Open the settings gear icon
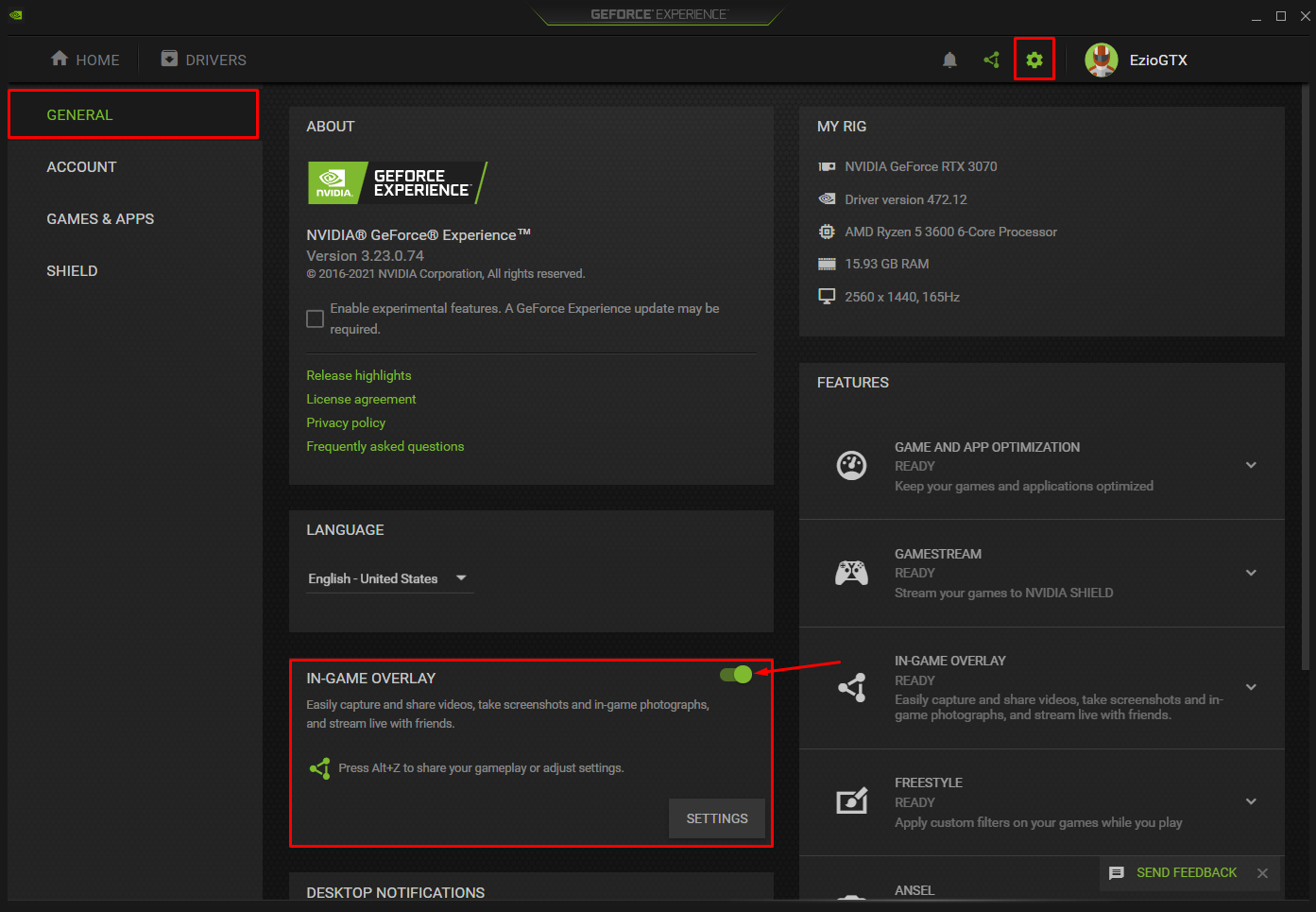1316x912 pixels. (x=1034, y=60)
